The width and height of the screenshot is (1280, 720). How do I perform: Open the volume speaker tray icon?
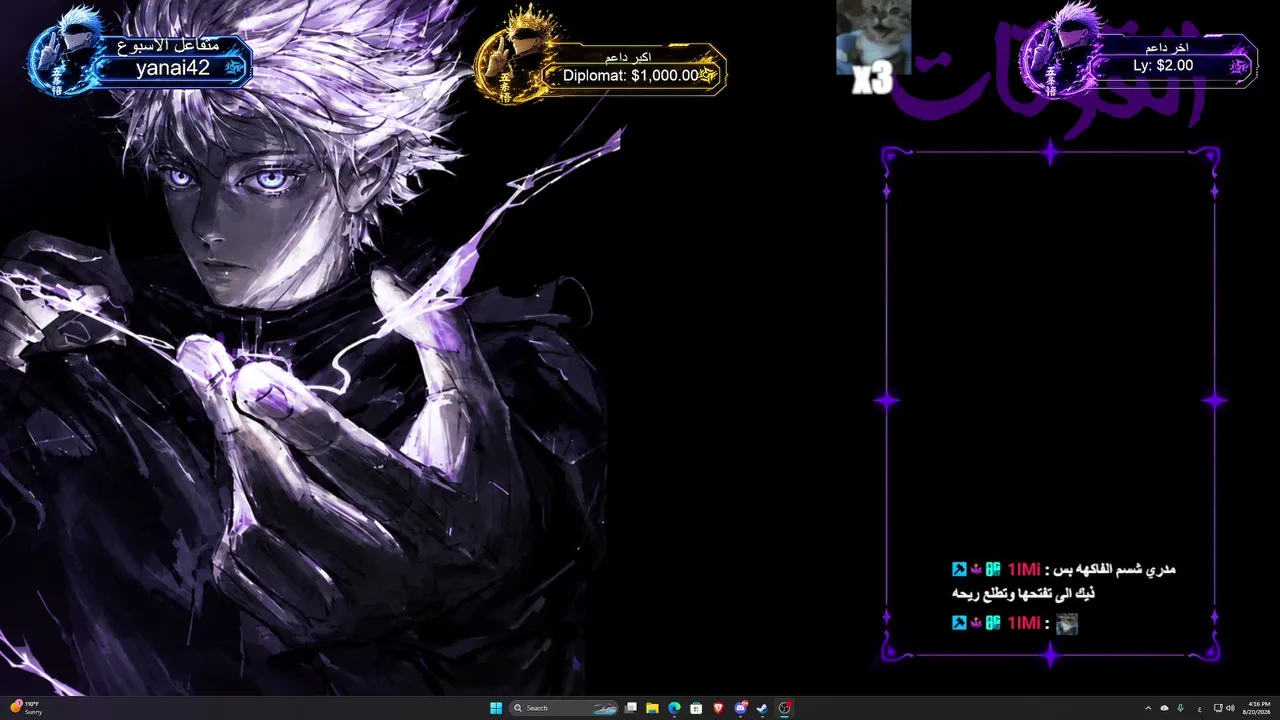click(1230, 708)
